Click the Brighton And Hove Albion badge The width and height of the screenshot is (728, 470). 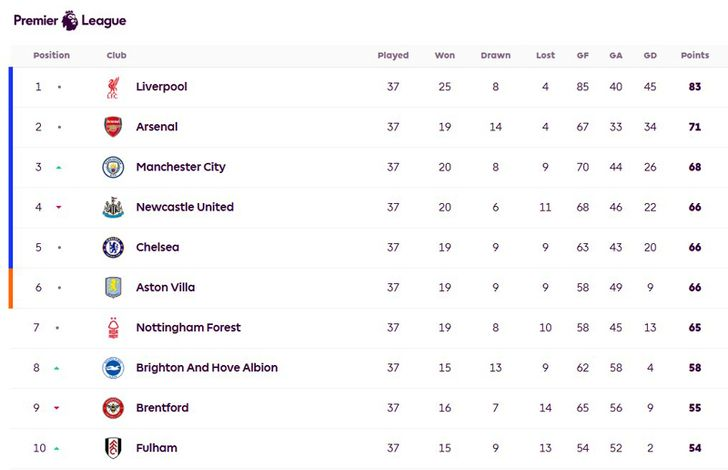pos(113,368)
